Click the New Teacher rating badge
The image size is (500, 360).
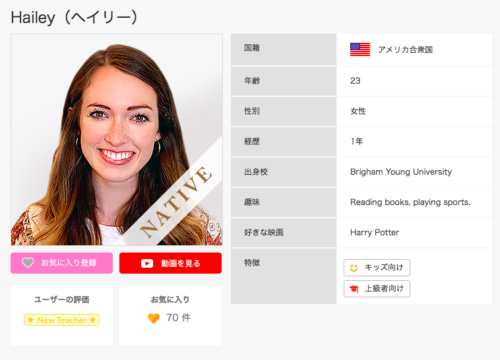pos(62,320)
